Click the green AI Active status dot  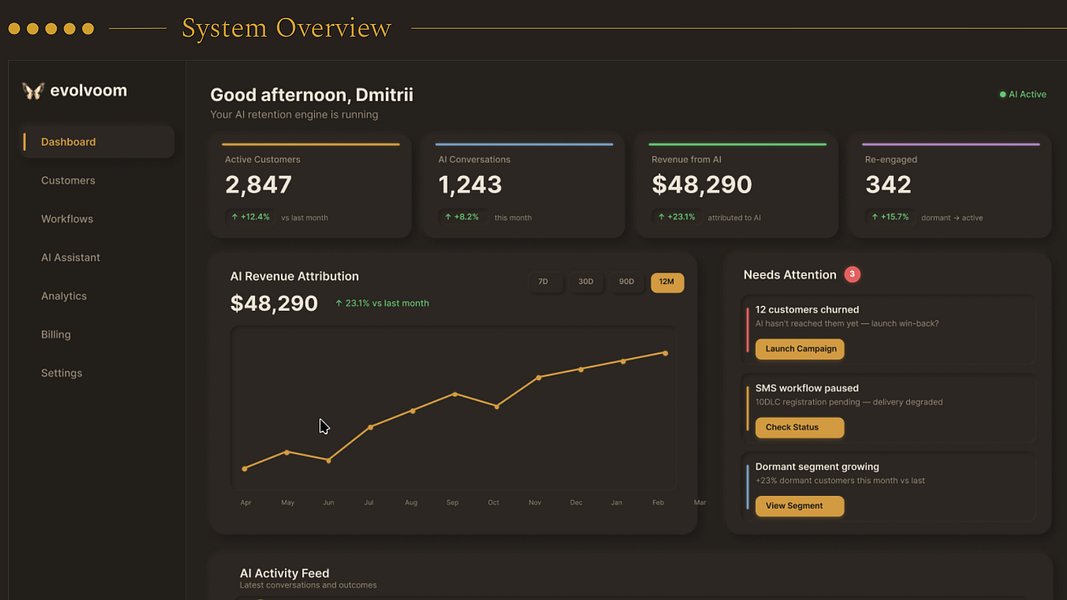click(1002, 95)
